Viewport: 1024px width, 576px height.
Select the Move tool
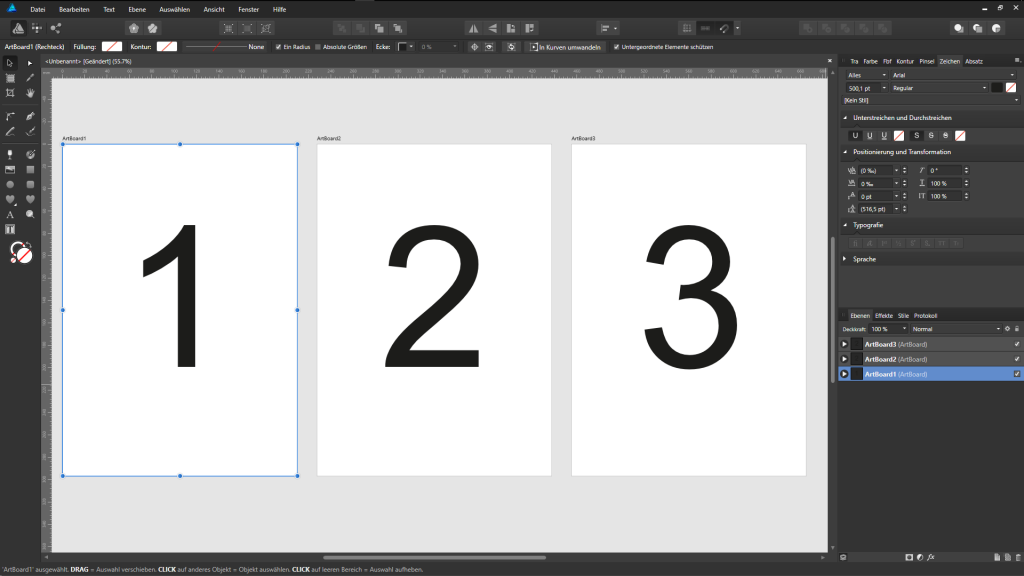pyautogui.click(x=11, y=63)
